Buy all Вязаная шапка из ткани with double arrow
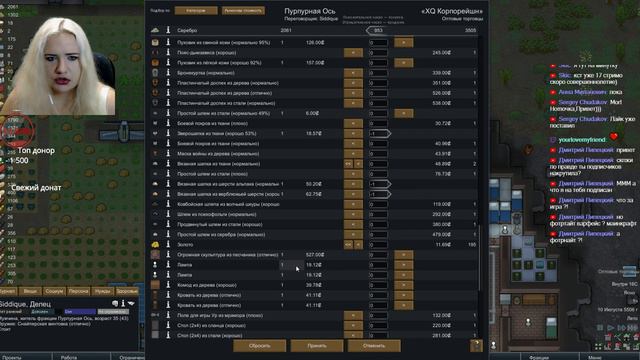The height and width of the screenshot is (360, 640). [x=348, y=164]
